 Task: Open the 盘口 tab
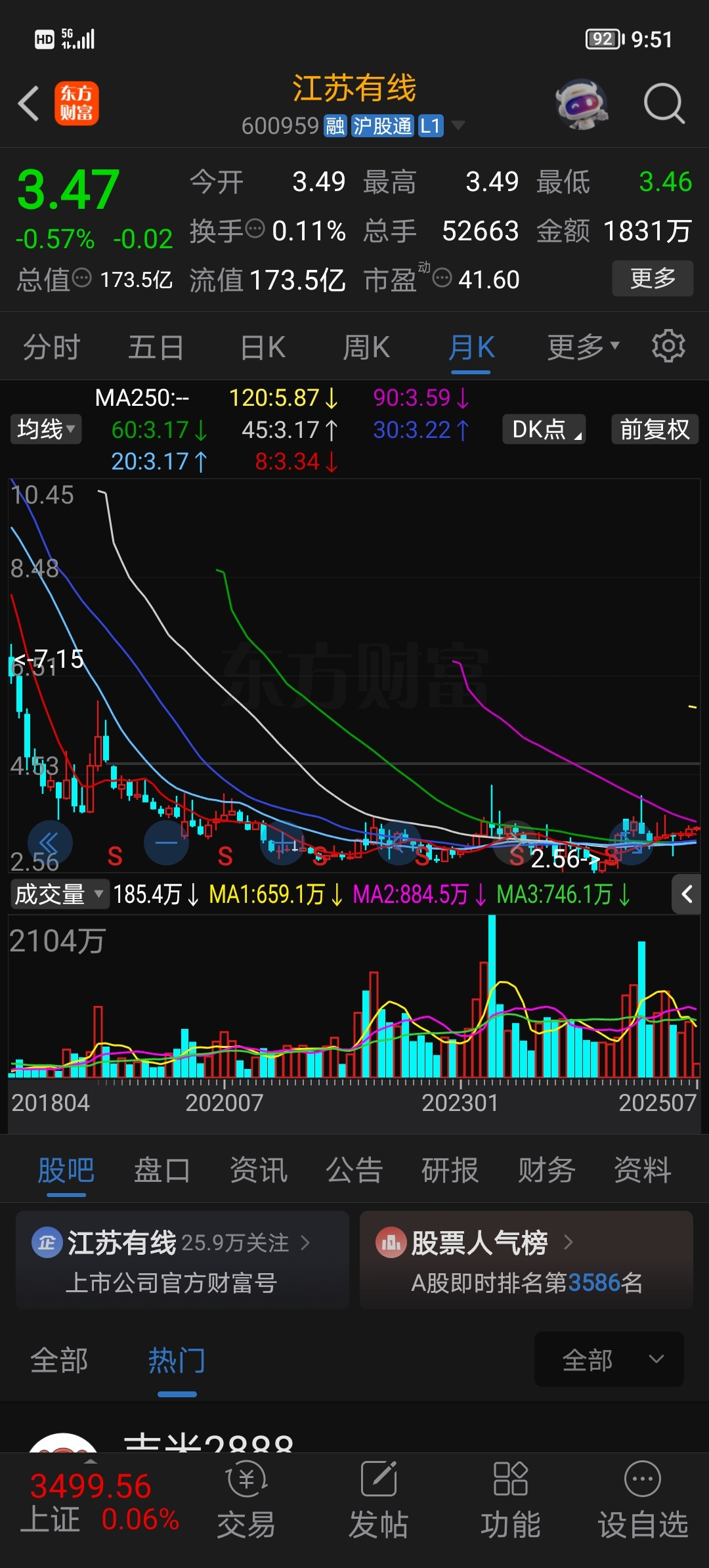coord(162,1170)
